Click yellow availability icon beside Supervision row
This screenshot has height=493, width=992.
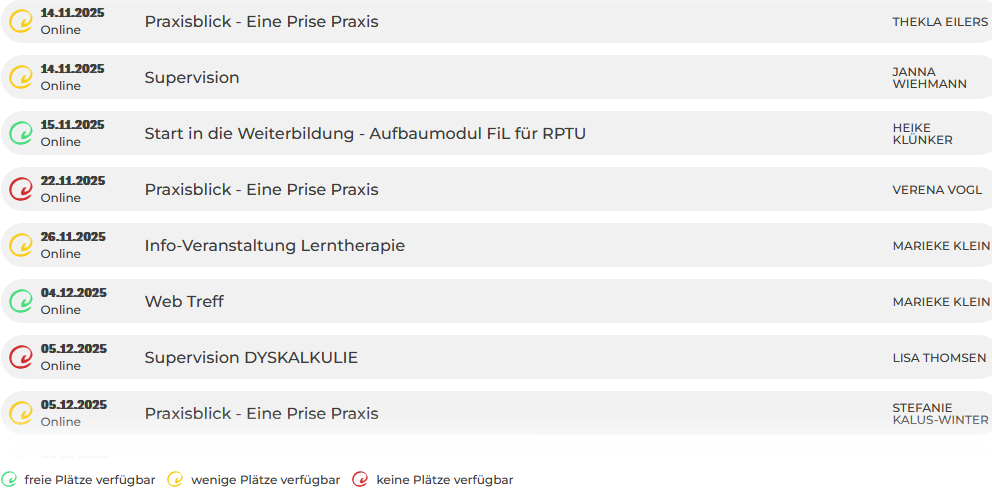point(21,77)
